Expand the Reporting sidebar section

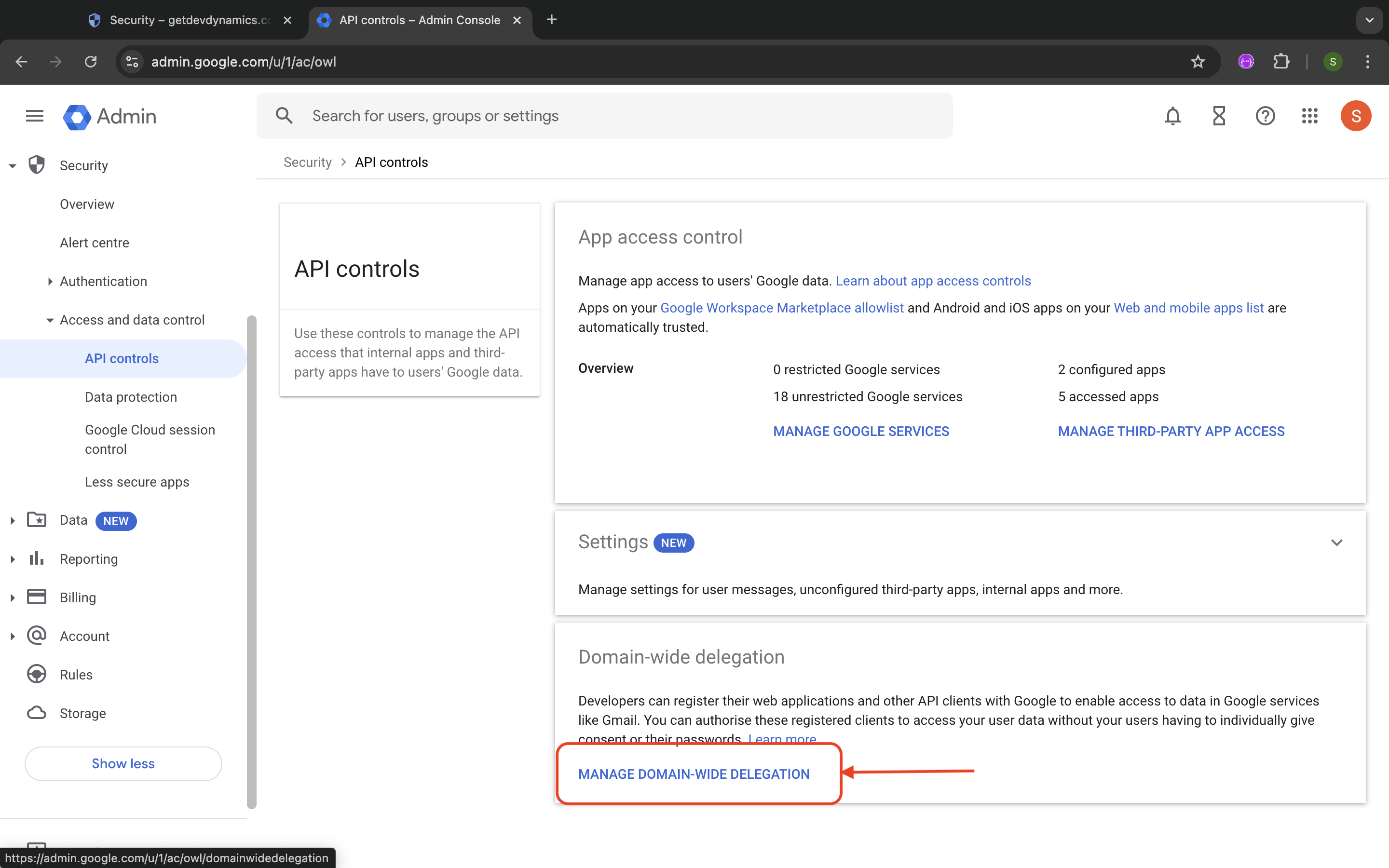click(x=13, y=559)
